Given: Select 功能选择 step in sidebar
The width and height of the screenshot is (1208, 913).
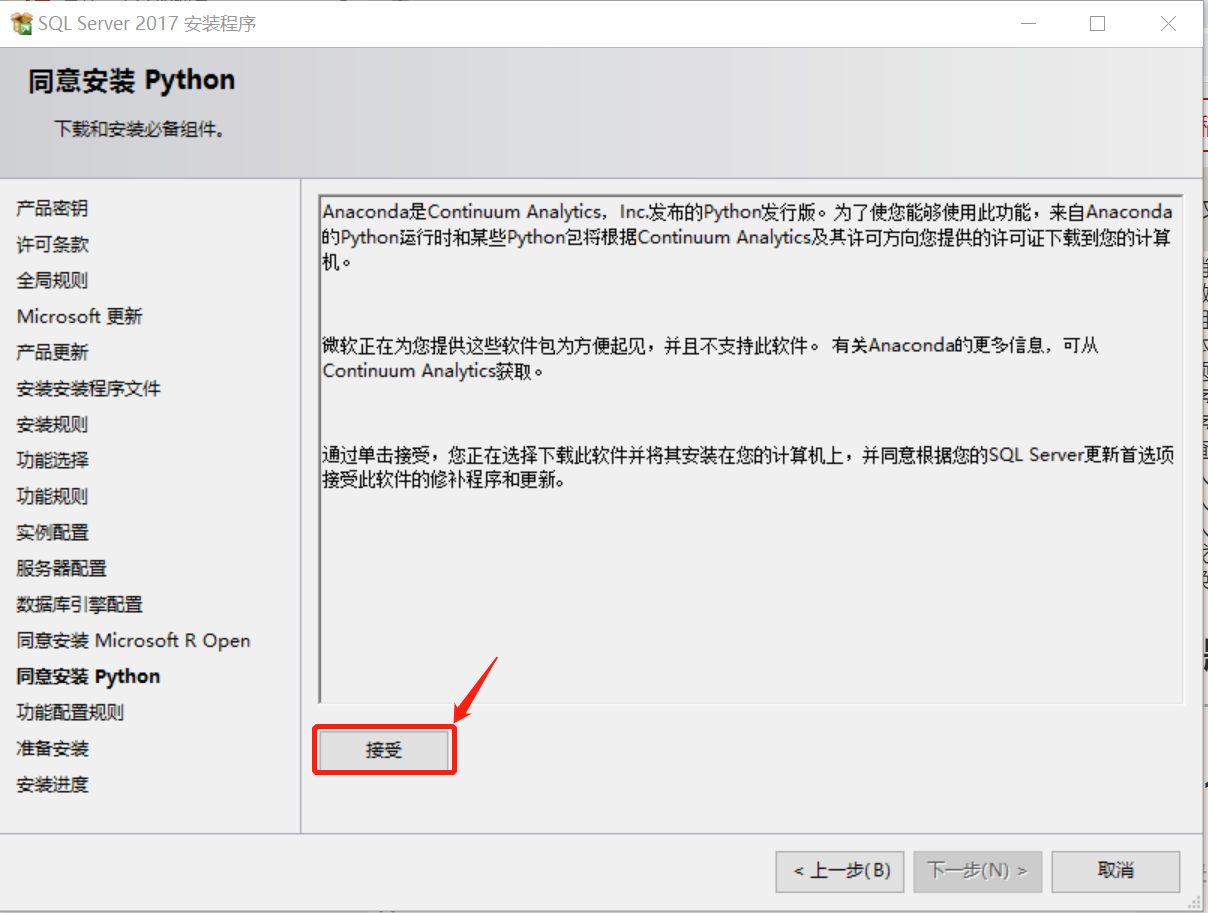Looking at the screenshot, I should pyautogui.click(x=52, y=460).
